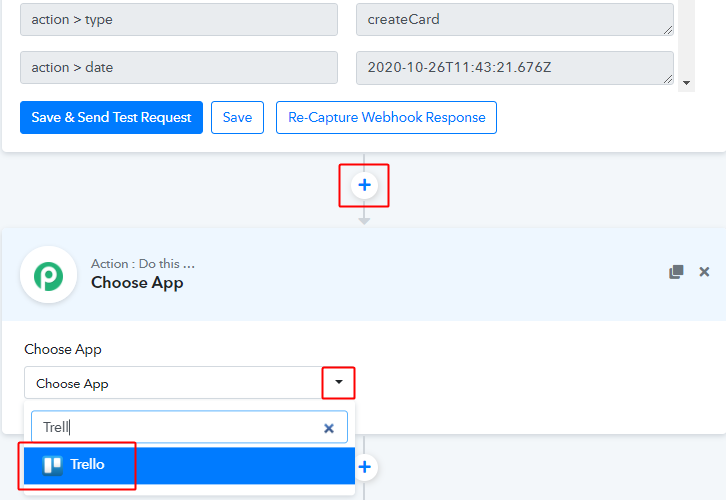The height and width of the screenshot is (500, 726).
Task: Open the Choose App dropdown arrow
Action: point(339,382)
